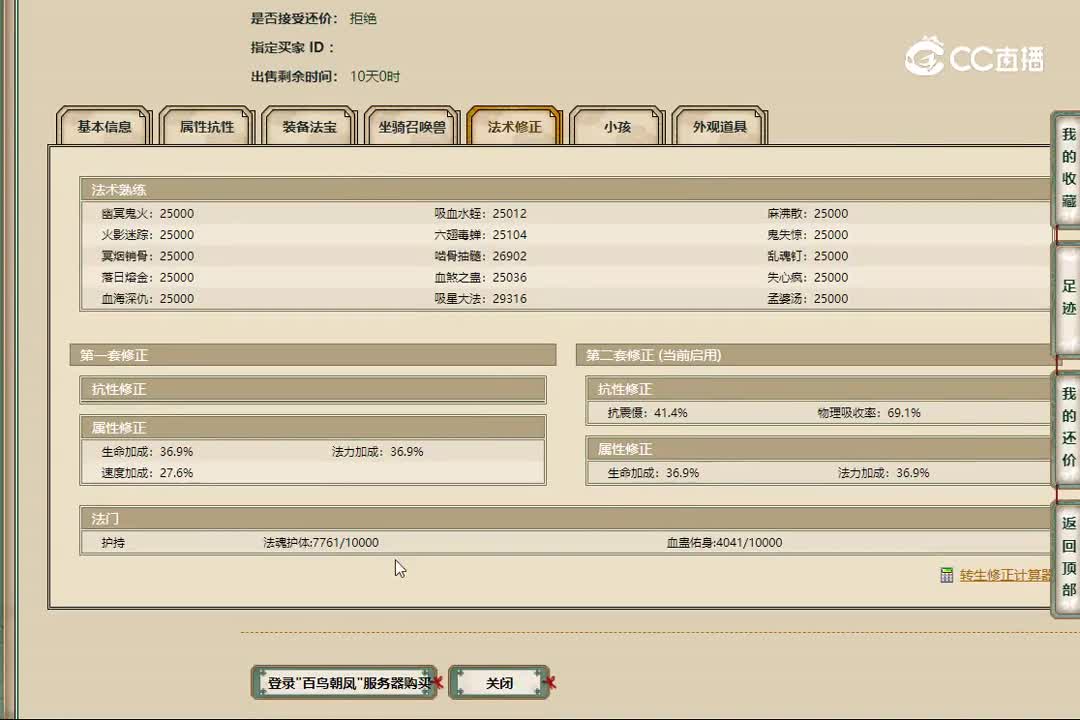Click the CC直播 logo
Image resolution: width=1080 pixels, height=720 pixels.
pos(975,58)
